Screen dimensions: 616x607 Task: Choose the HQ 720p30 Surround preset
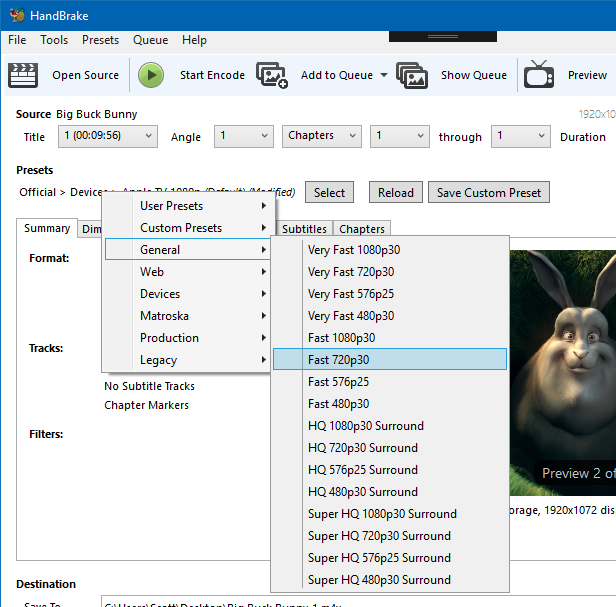[x=390, y=448]
